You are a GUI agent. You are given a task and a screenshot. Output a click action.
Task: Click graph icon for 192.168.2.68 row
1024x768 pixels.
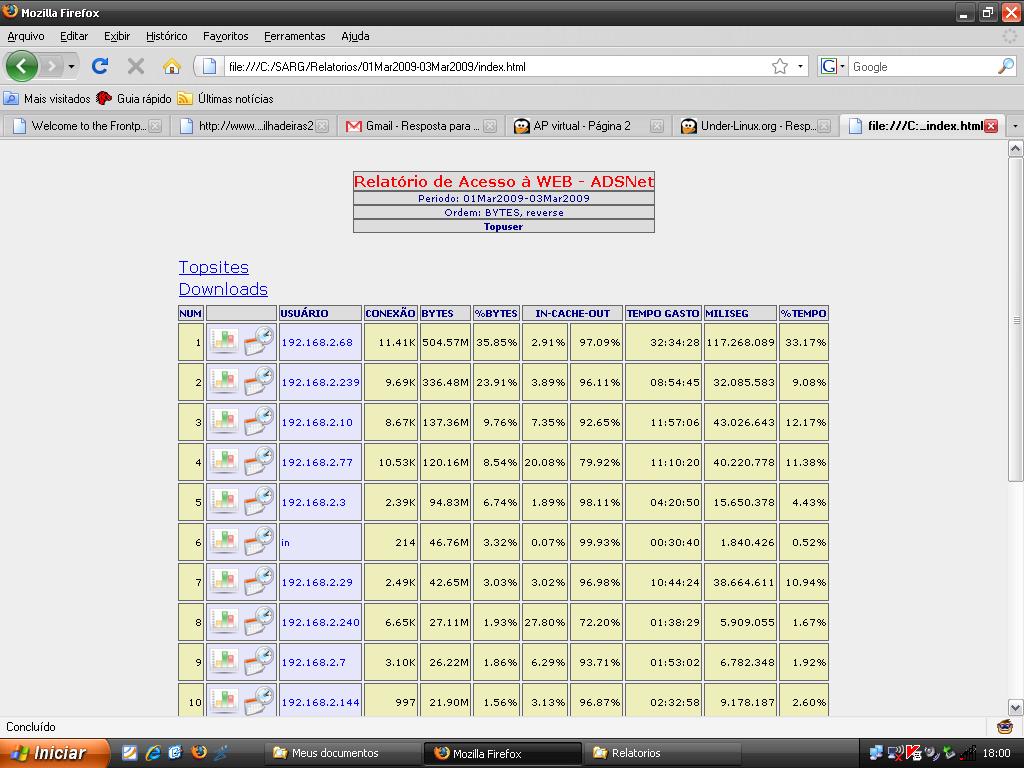(224, 342)
